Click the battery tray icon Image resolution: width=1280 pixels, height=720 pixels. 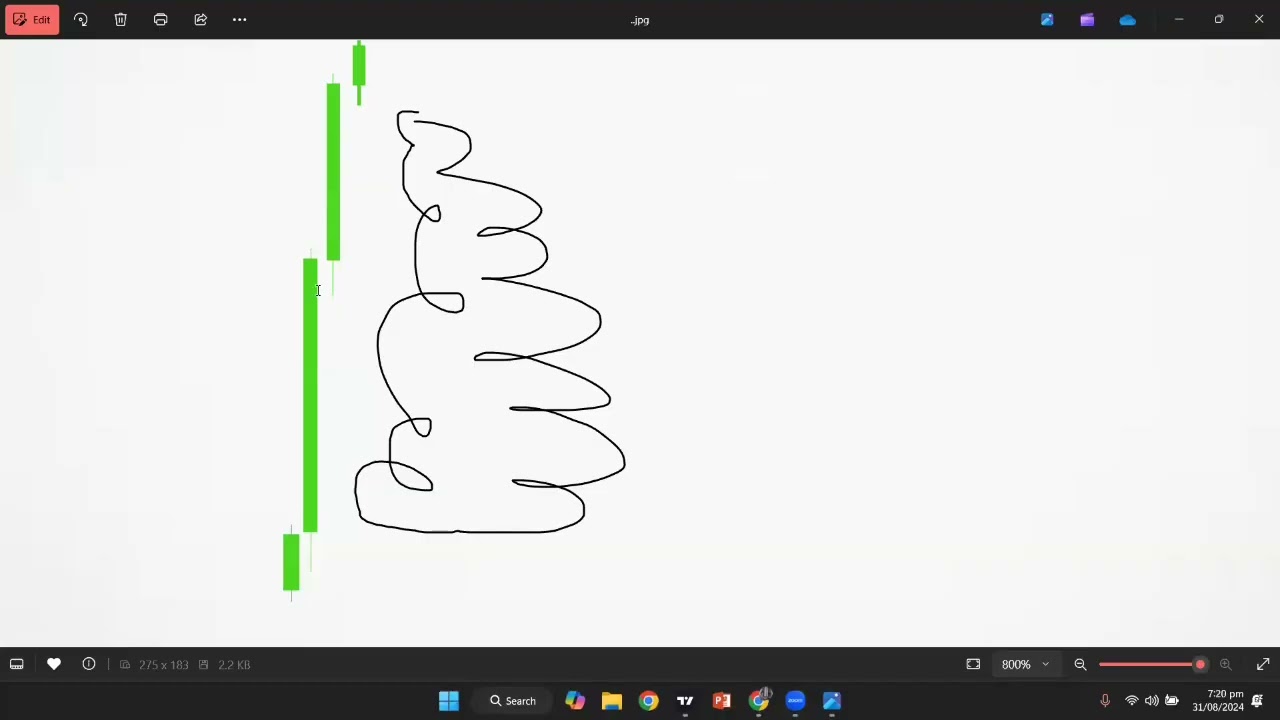click(x=1172, y=701)
